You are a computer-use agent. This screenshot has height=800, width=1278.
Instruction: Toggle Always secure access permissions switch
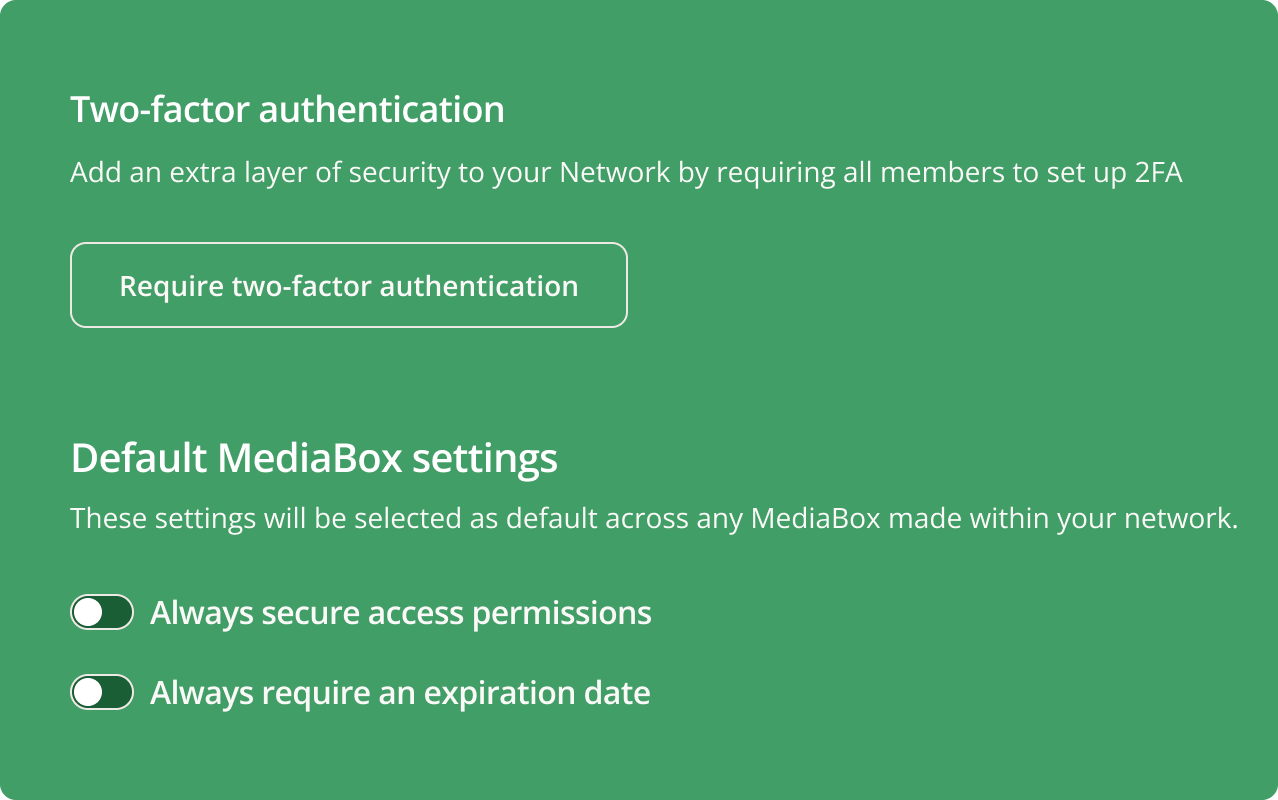click(x=102, y=612)
